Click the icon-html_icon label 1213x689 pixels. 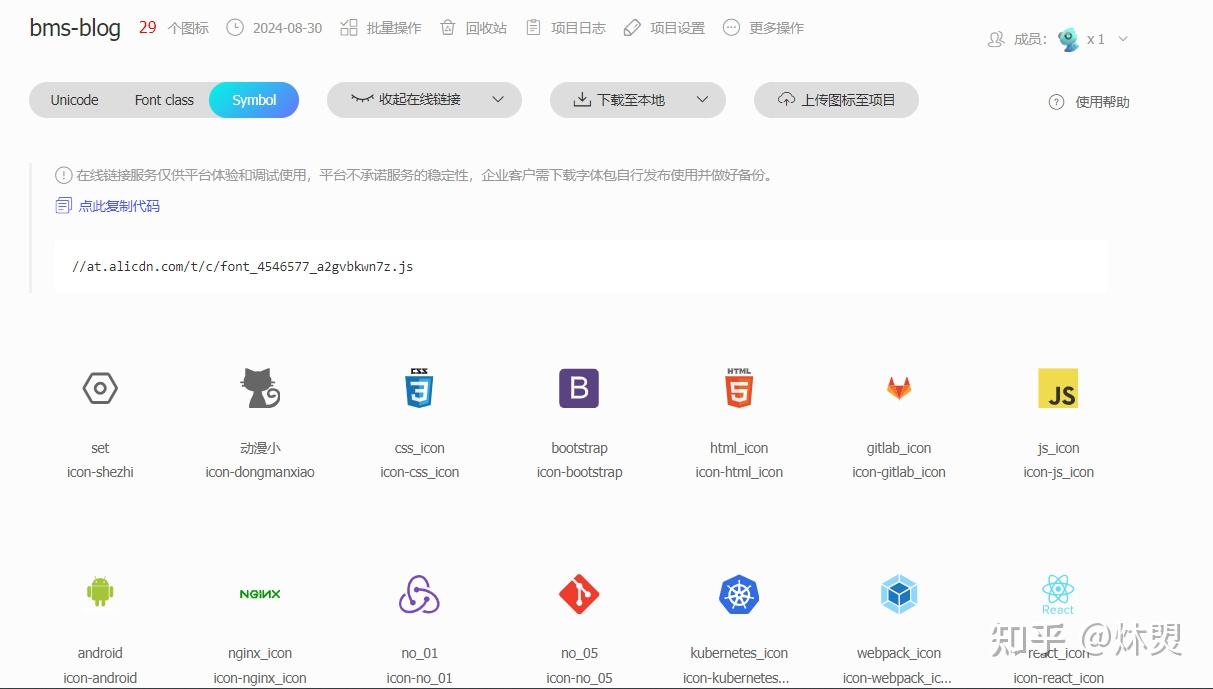tap(739, 472)
